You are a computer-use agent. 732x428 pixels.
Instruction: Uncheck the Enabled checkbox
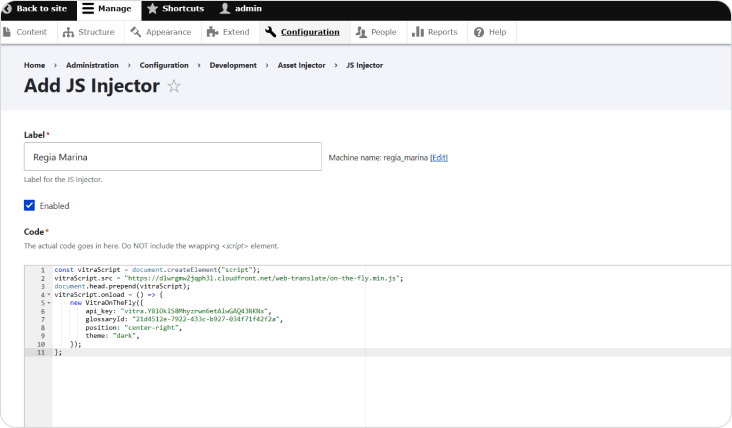point(29,205)
